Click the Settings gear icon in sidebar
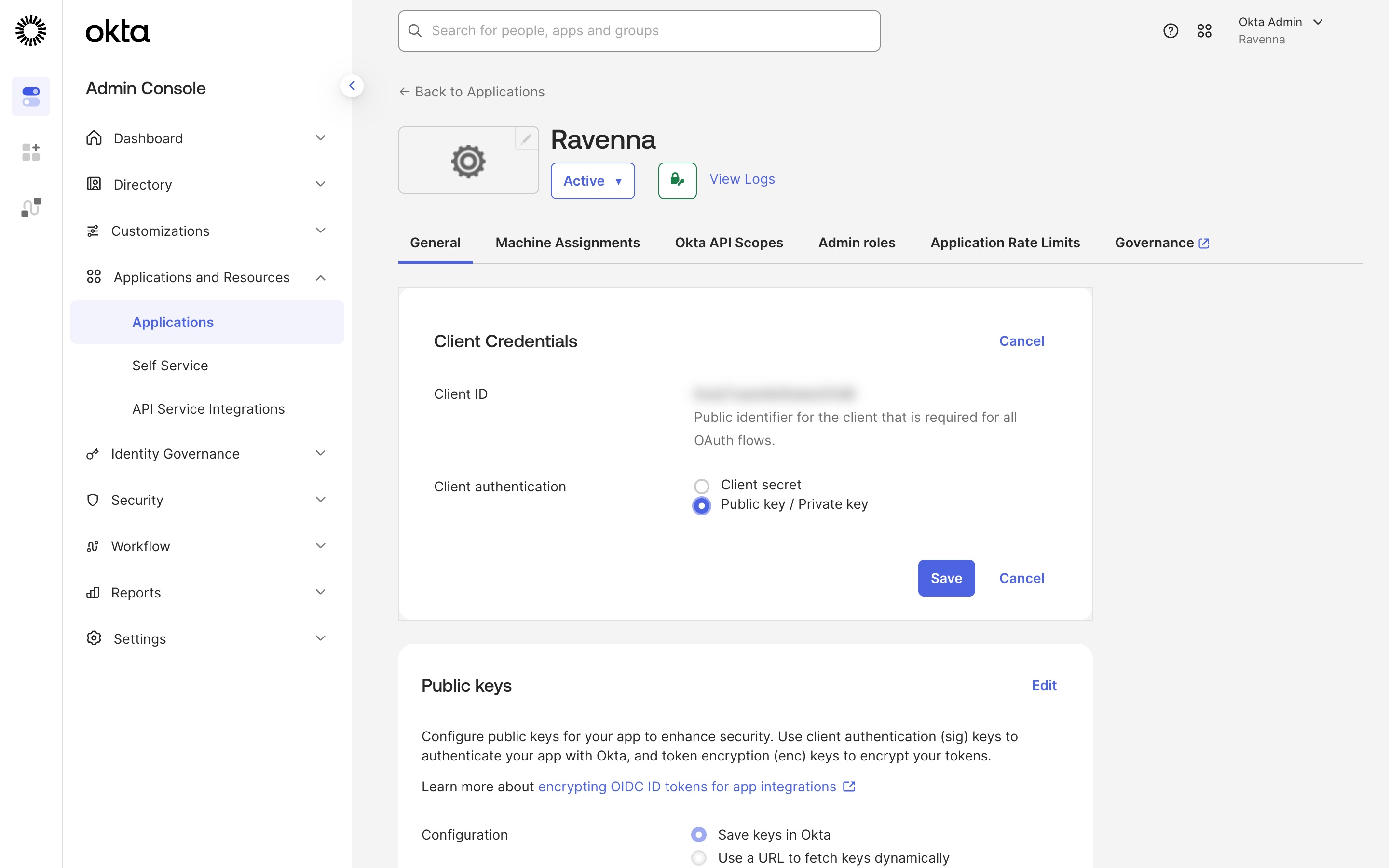Screen dimensions: 1389x868 coord(94,638)
